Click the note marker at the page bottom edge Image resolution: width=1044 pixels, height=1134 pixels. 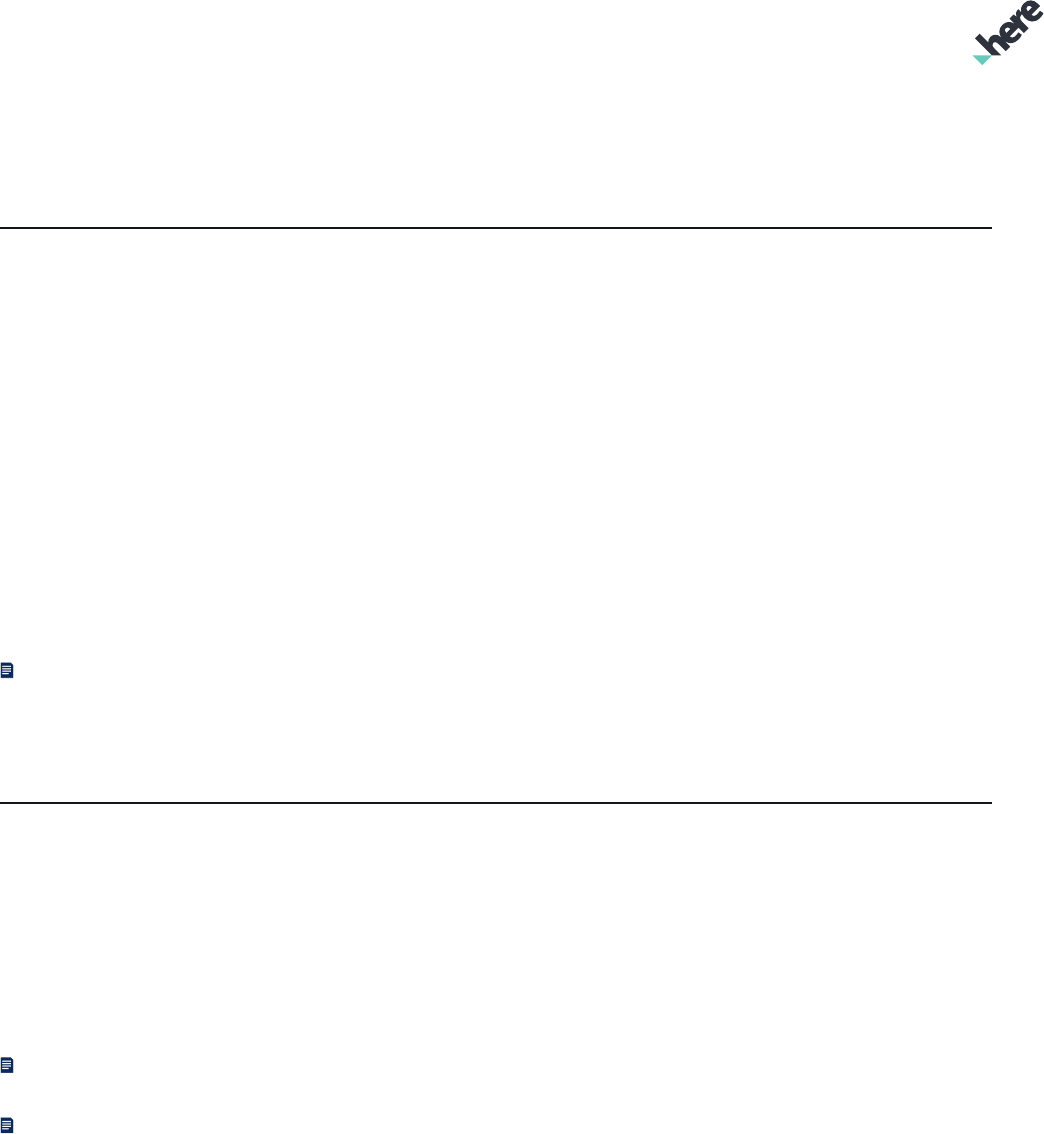(7, 1125)
